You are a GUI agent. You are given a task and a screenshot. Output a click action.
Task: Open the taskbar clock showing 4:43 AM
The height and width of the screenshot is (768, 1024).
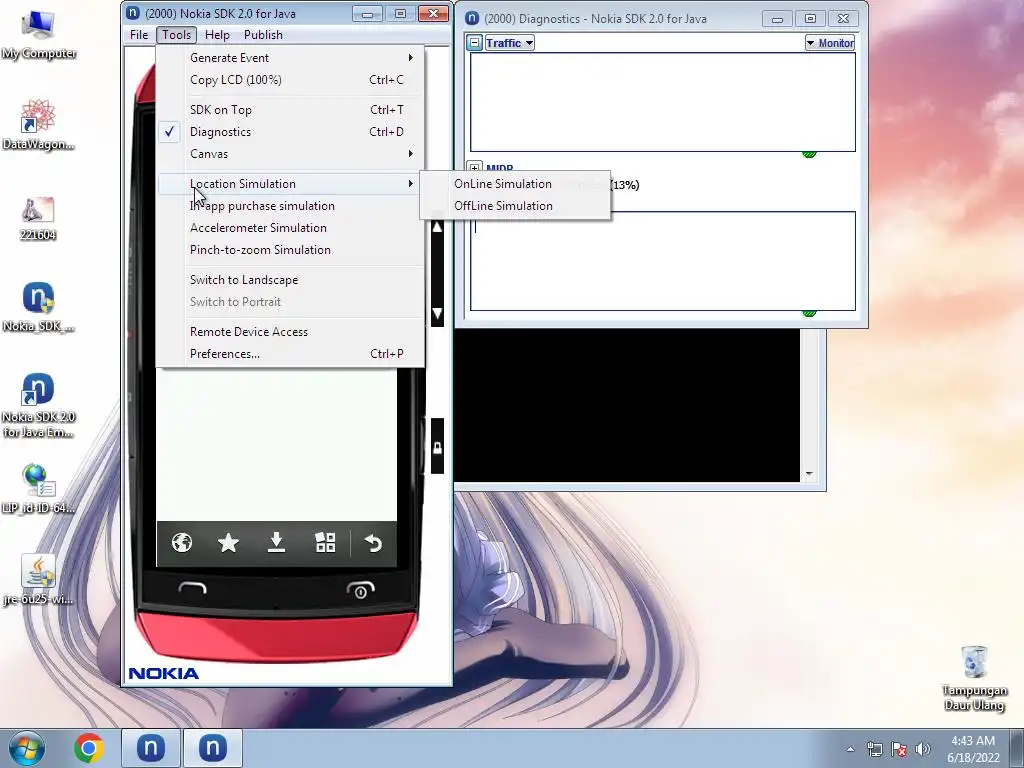pos(973,749)
